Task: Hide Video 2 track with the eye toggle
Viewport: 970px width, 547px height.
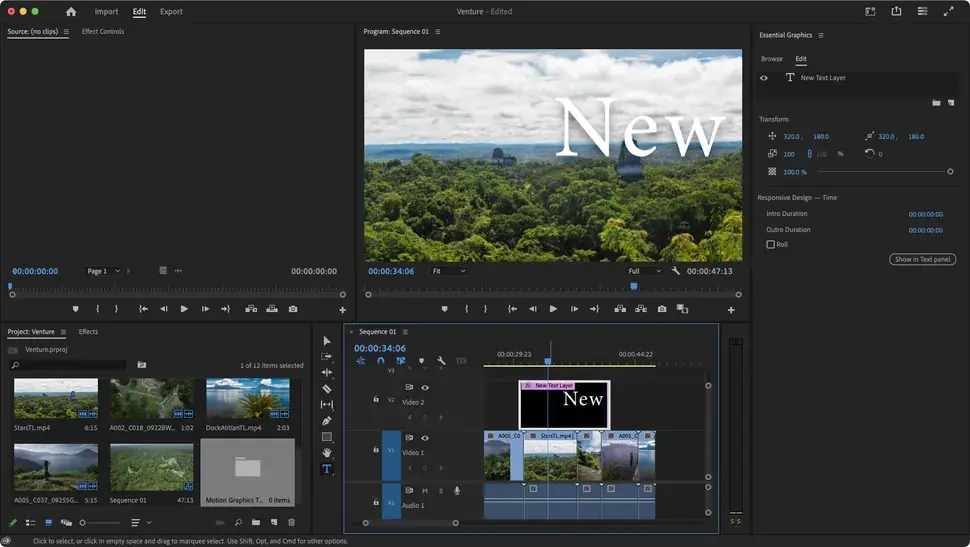Action: (x=425, y=388)
